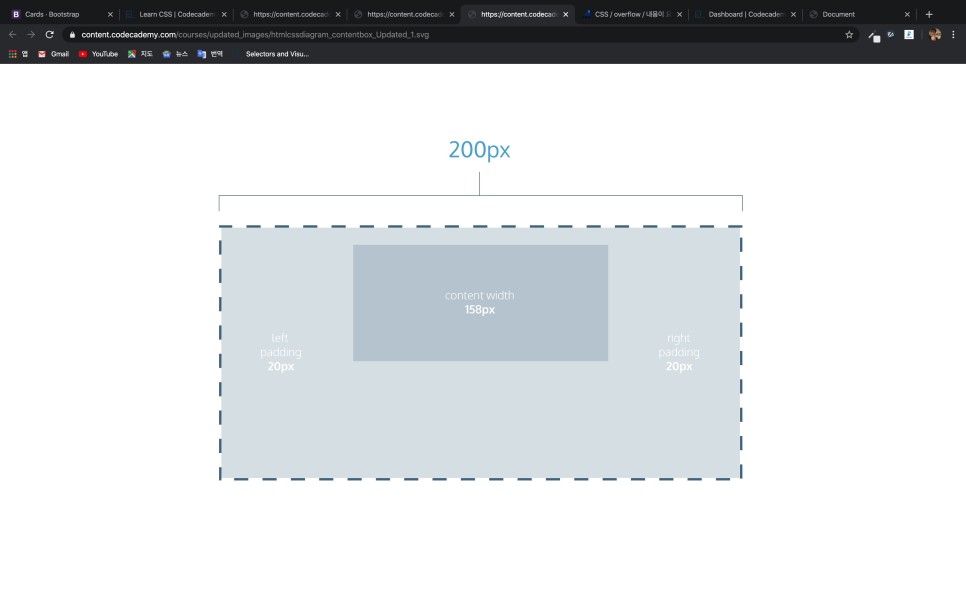Open the Apps grid bookmark
The image size is (966, 604).
[x=18, y=54]
